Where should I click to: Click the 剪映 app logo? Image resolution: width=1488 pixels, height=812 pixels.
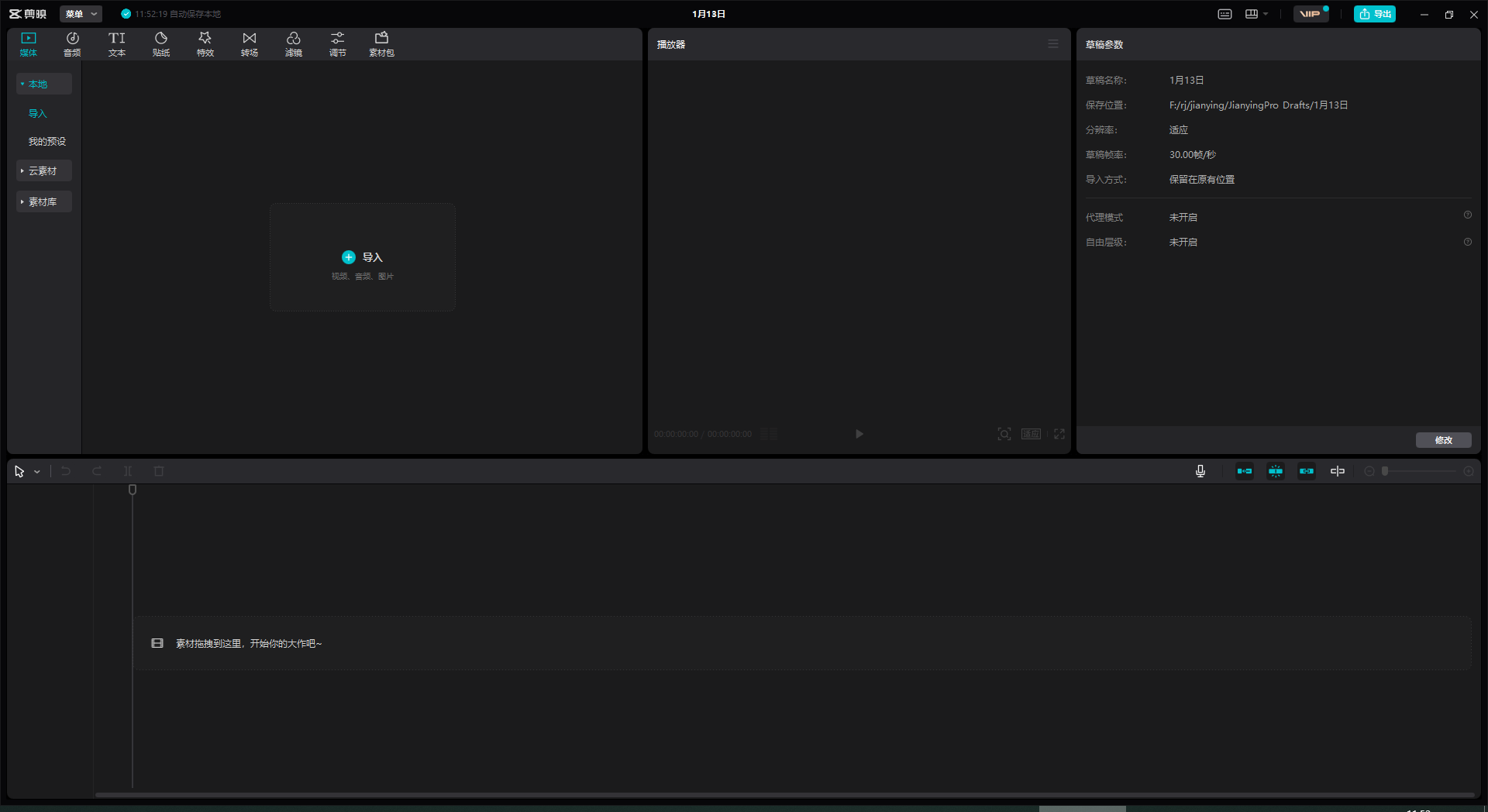(x=28, y=14)
